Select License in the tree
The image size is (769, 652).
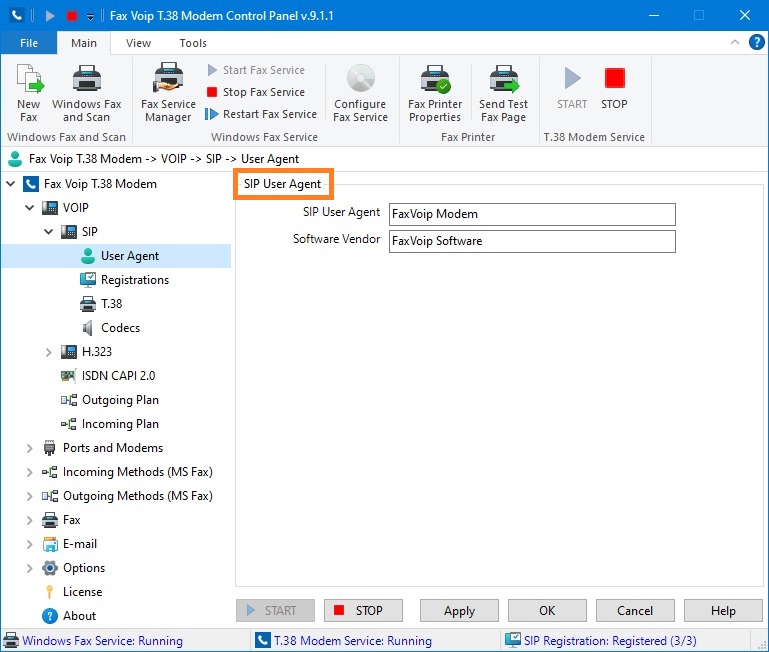click(82, 592)
